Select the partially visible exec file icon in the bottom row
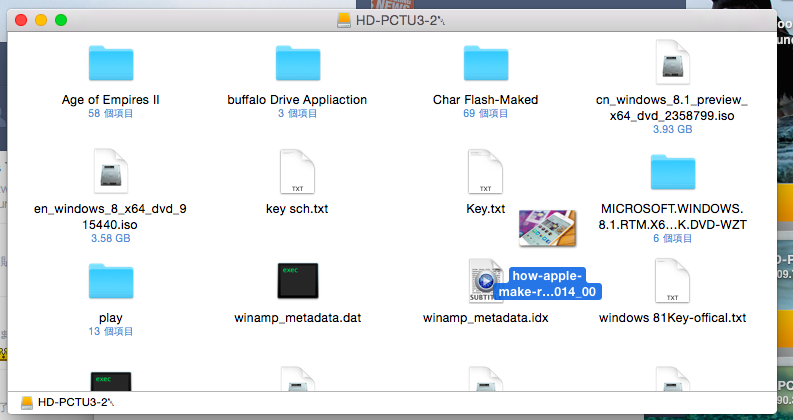The image size is (793, 420). pyautogui.click(x=111, y=382)
